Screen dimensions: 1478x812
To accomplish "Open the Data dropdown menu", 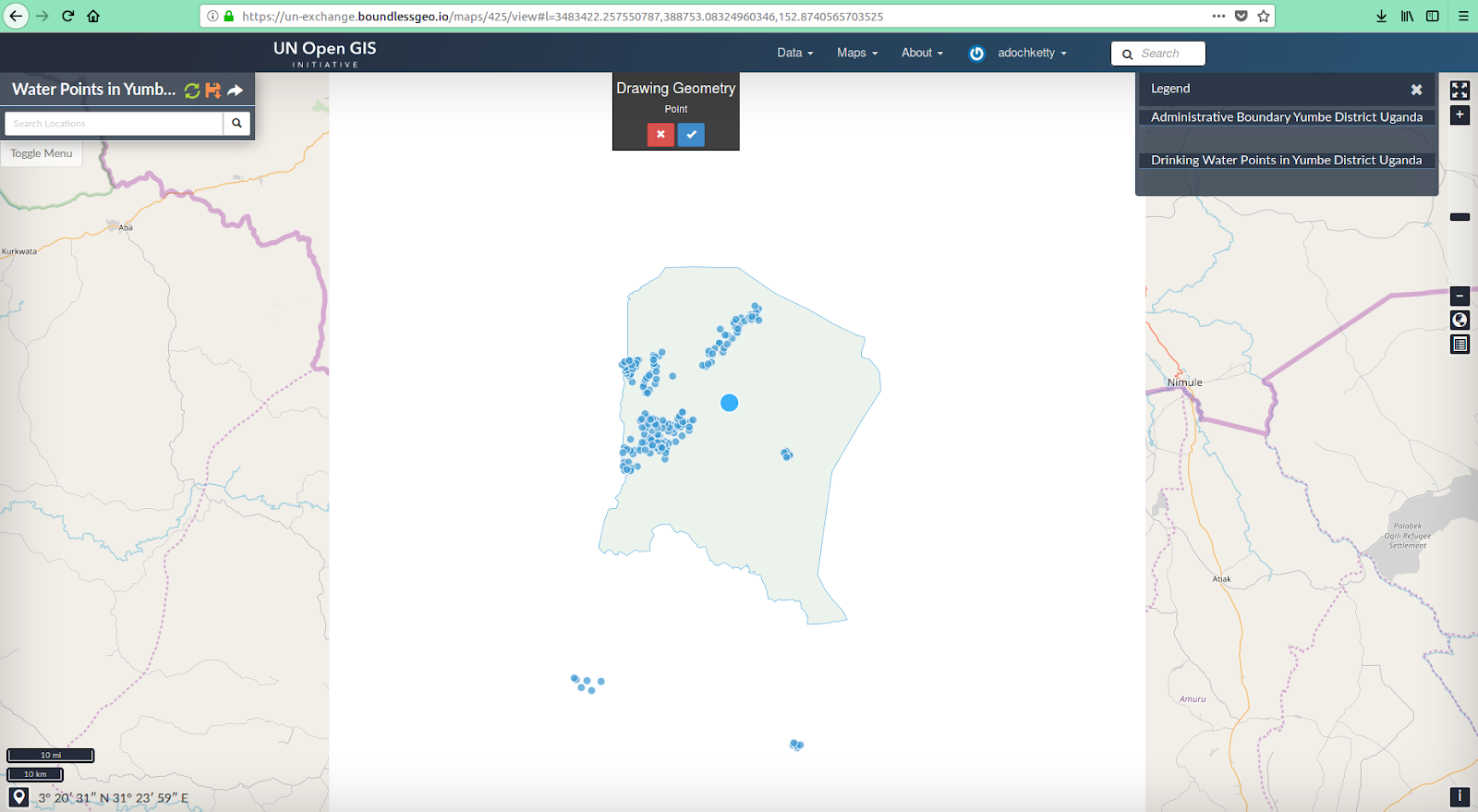I will pyautogui.click(x=794, y=53).
